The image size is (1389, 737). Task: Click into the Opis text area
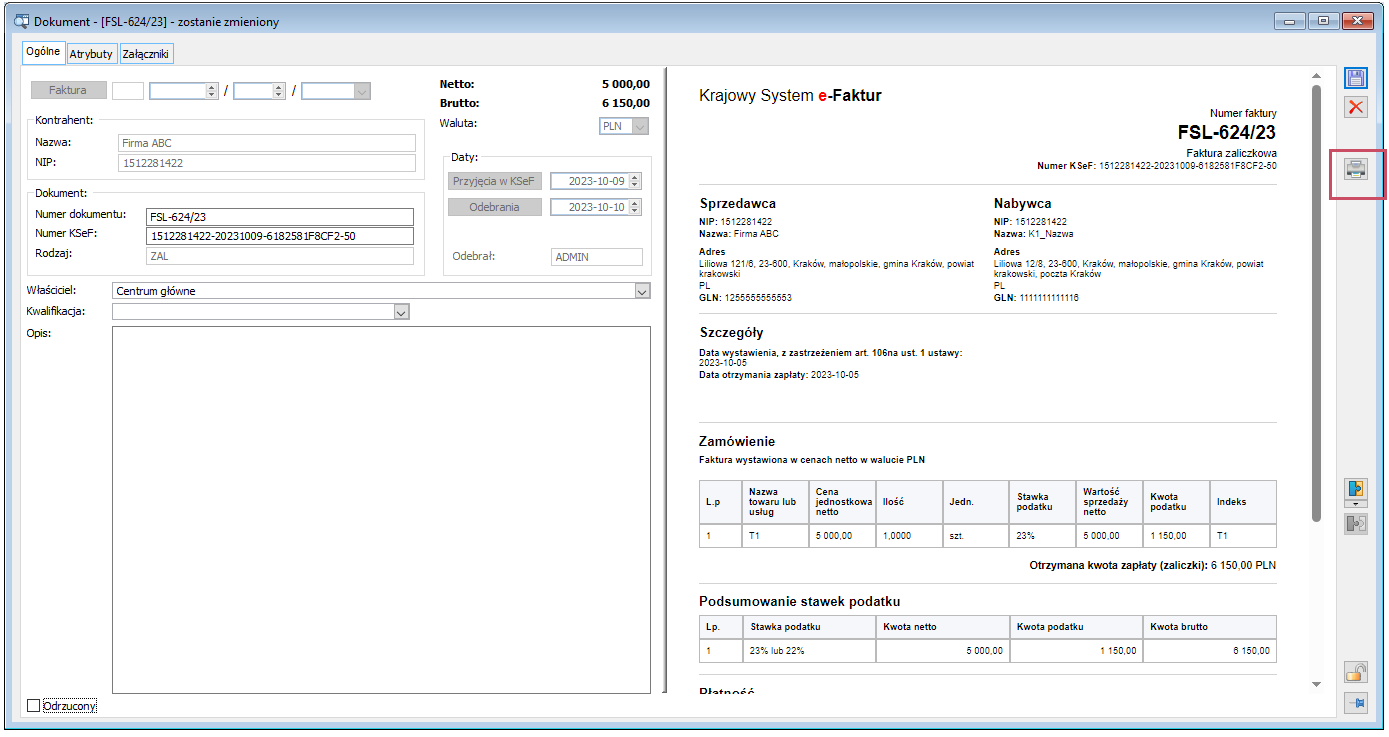381,509
